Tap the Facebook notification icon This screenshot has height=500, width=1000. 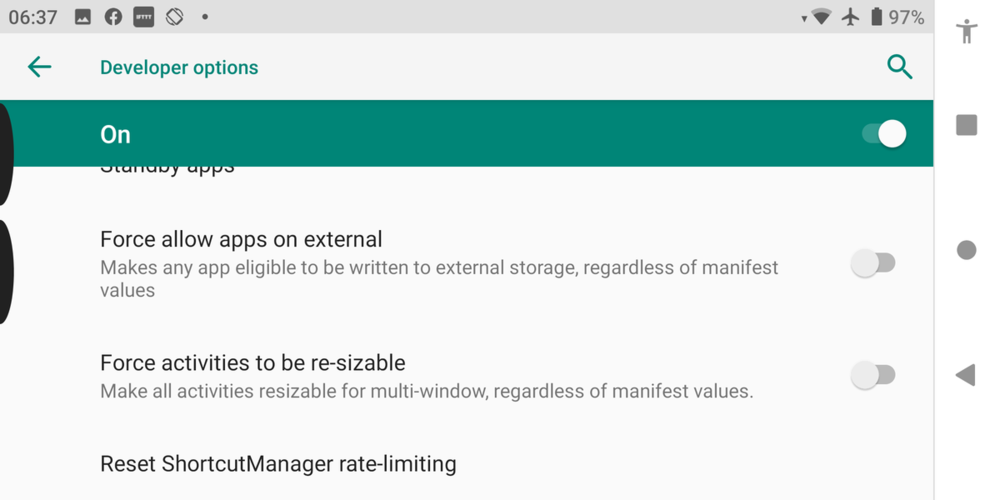(x=113, y=17)
